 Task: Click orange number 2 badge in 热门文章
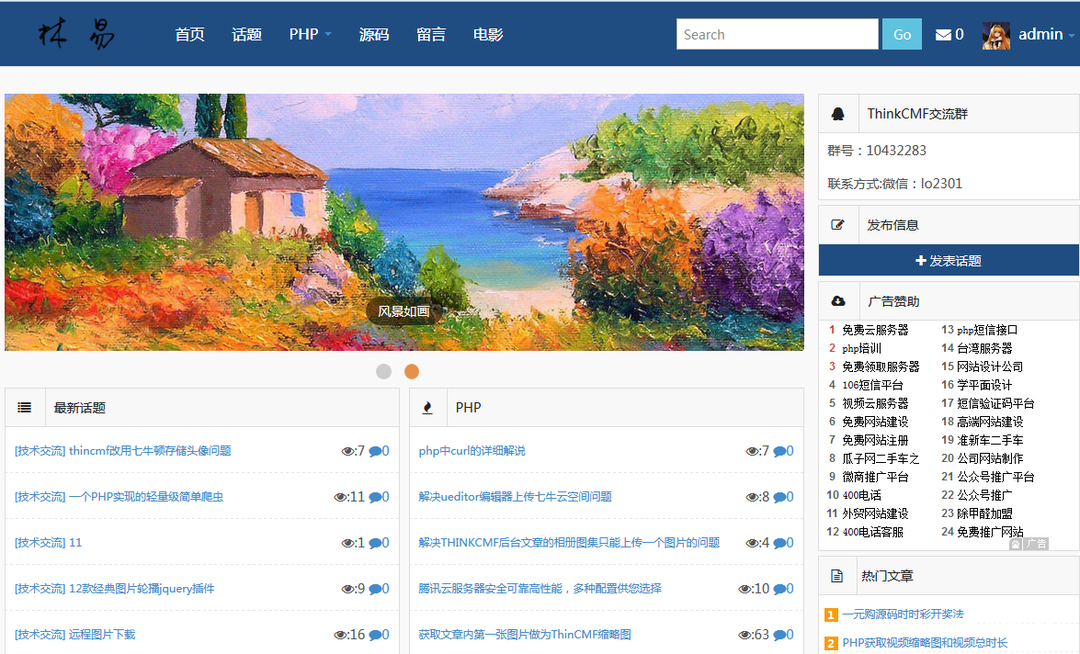pyautogui.click(x=831, y=644)
